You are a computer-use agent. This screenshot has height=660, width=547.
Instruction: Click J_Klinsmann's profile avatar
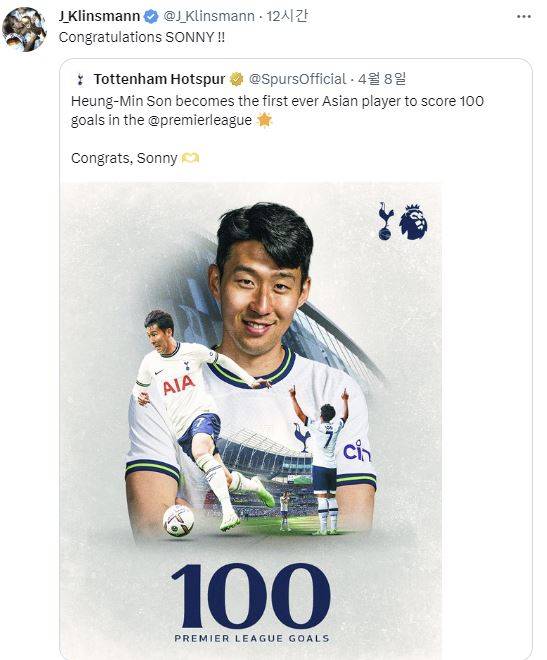pyautogui.click(x=24, y=29)
